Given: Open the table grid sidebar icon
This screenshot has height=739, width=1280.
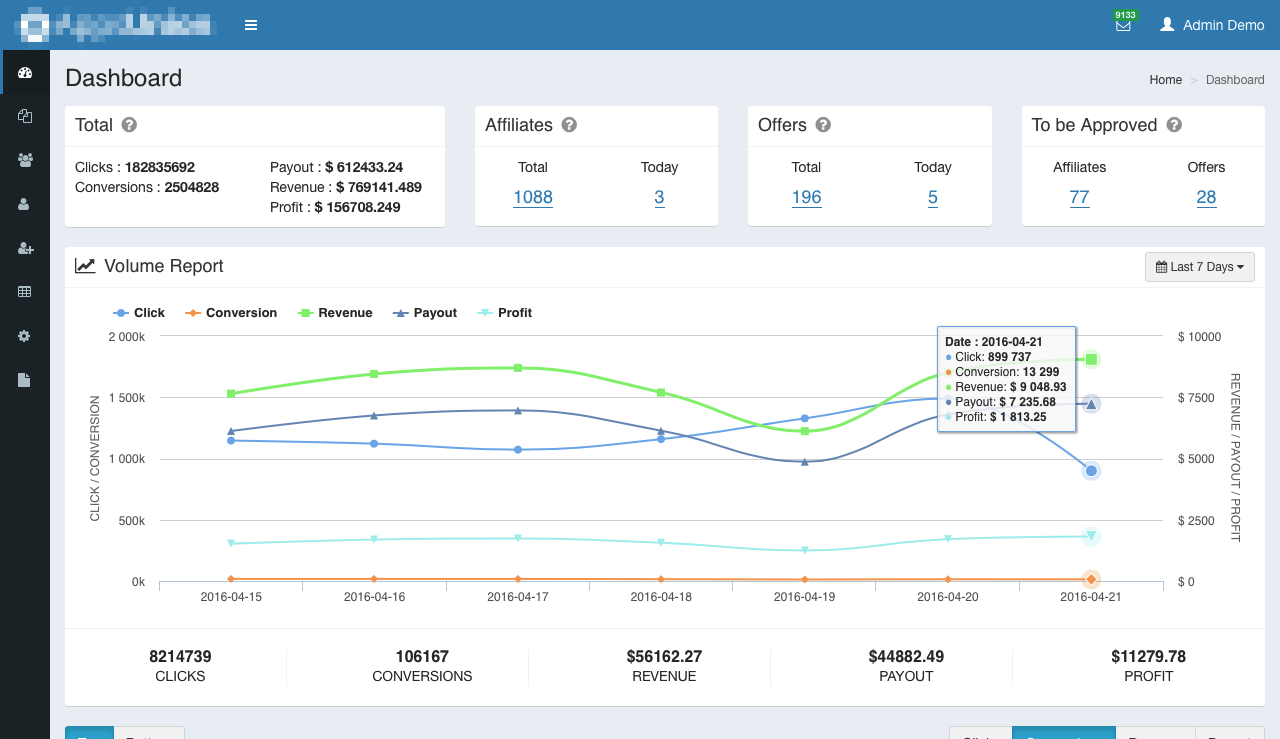Looking at the screenshot, I should (25, 292).
